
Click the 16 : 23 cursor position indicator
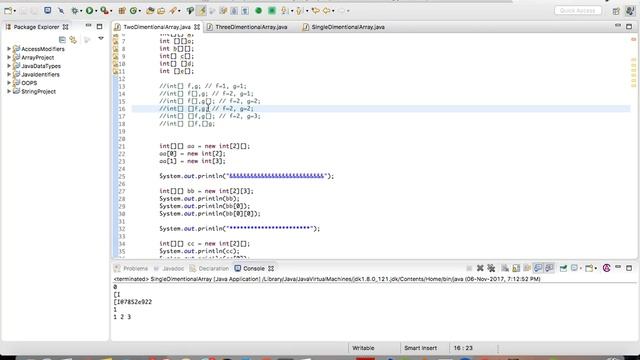[x=463, y=348]
